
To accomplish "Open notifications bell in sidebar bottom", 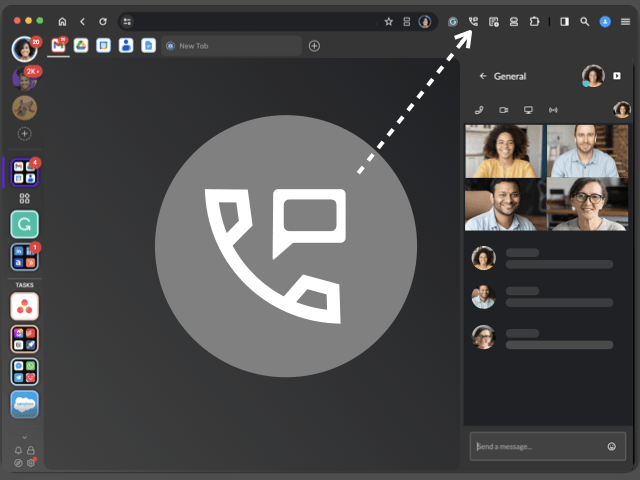I will tap(18, 450).
